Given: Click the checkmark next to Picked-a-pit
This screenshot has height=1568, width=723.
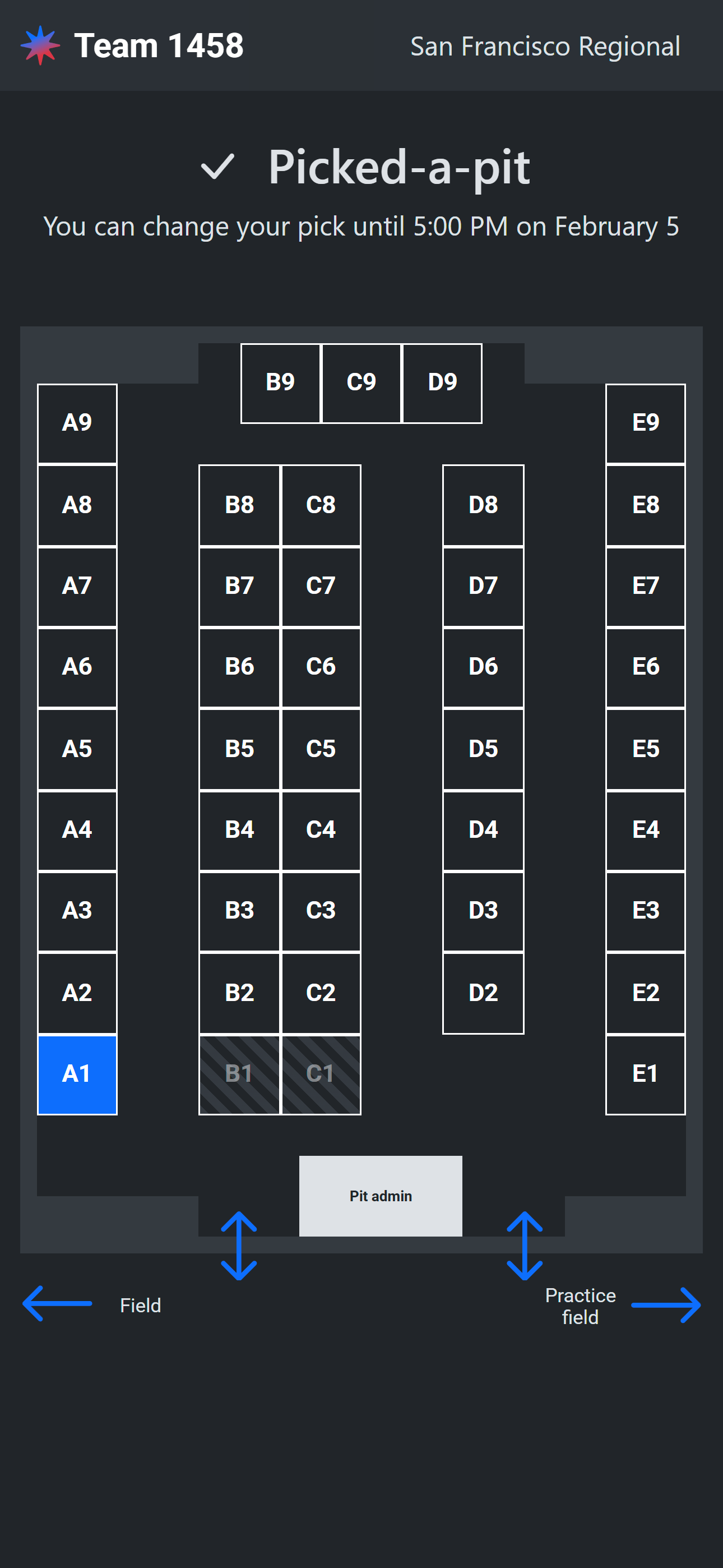Looking at the screenshot, I should pyautogui.click(x=217, y=166).
